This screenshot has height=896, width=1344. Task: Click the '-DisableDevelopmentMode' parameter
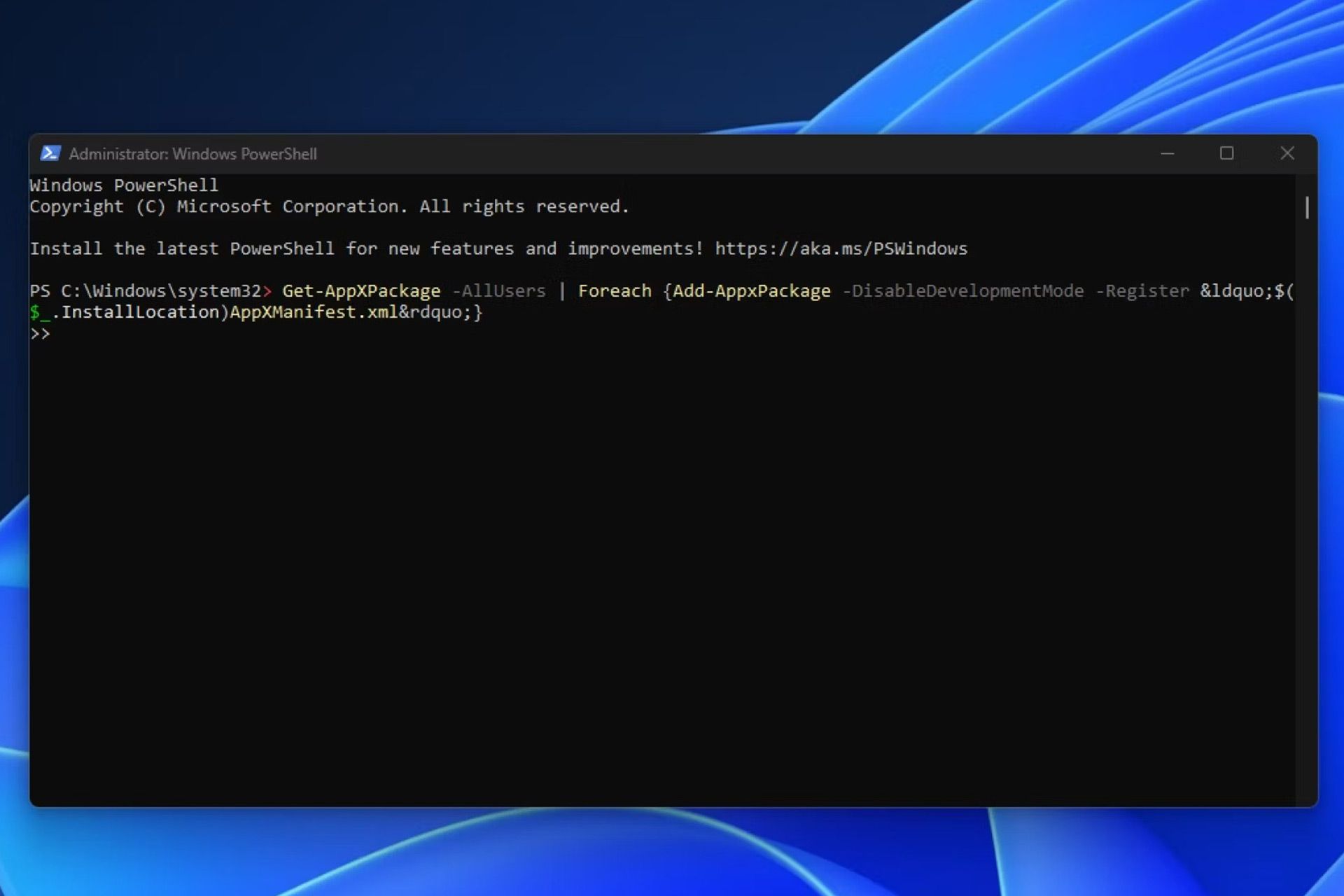tap(962, 291)
